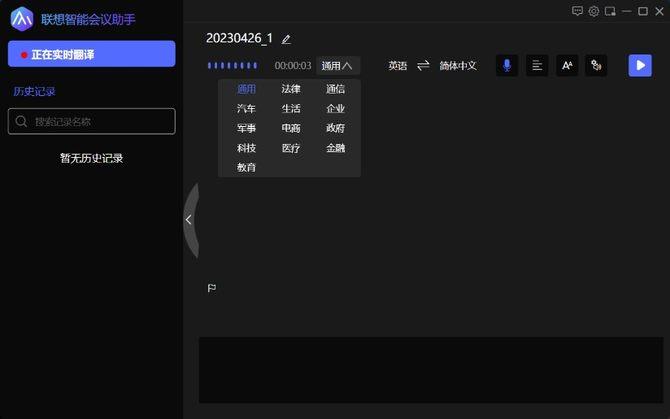Choose 政府 from the domain list
This screenshot has height=419, width=670.
pyautogui.click(x=335, y=128)
